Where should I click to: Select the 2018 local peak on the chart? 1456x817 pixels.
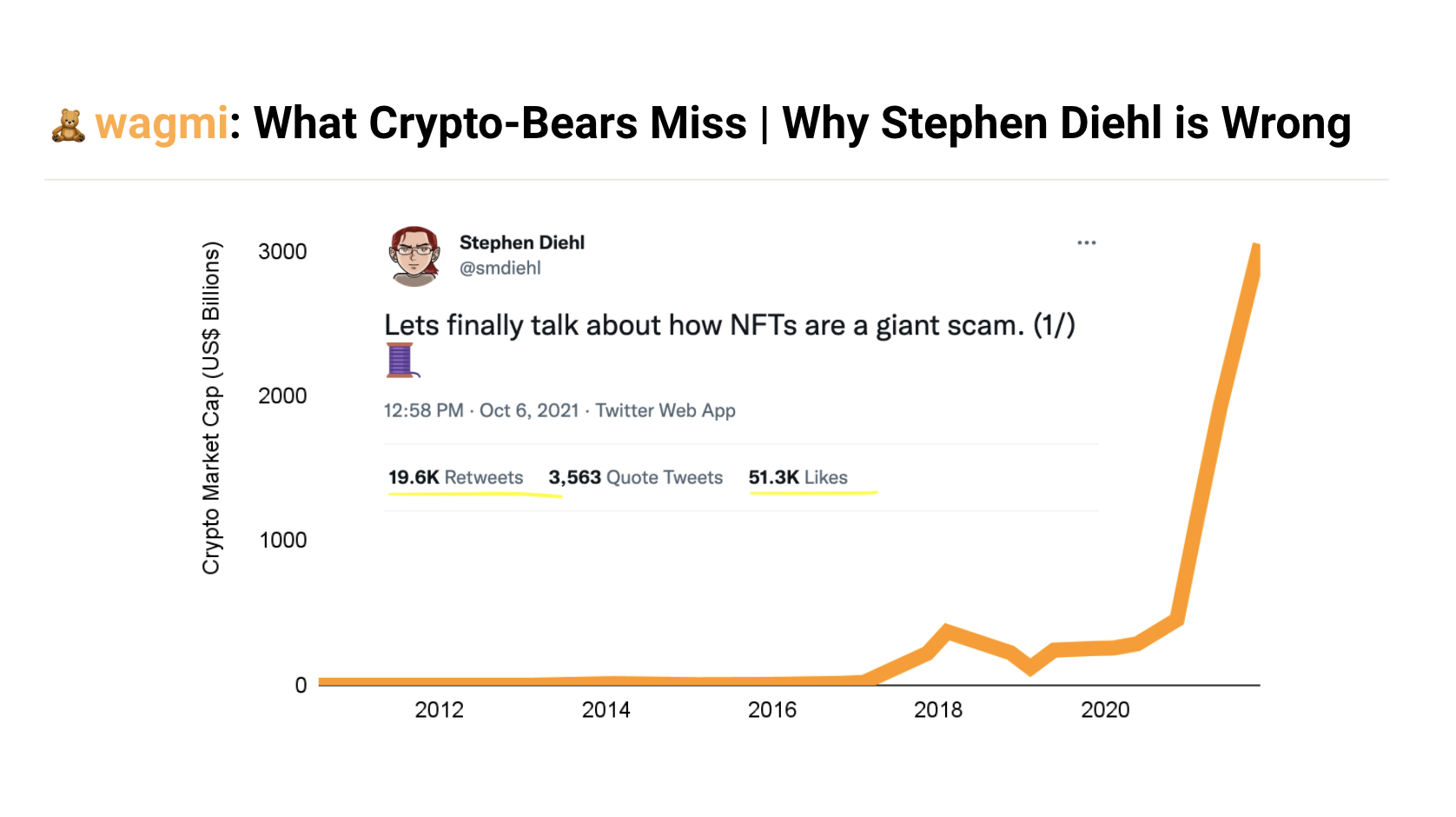(x=946, y=626)
